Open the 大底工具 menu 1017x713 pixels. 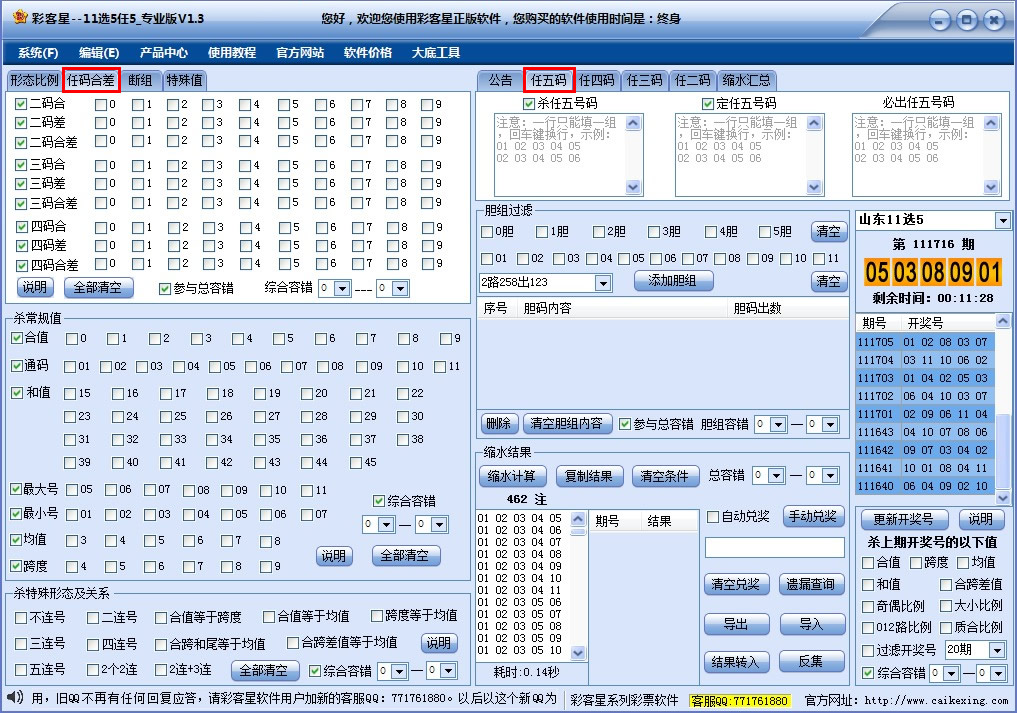coord(434,51)
